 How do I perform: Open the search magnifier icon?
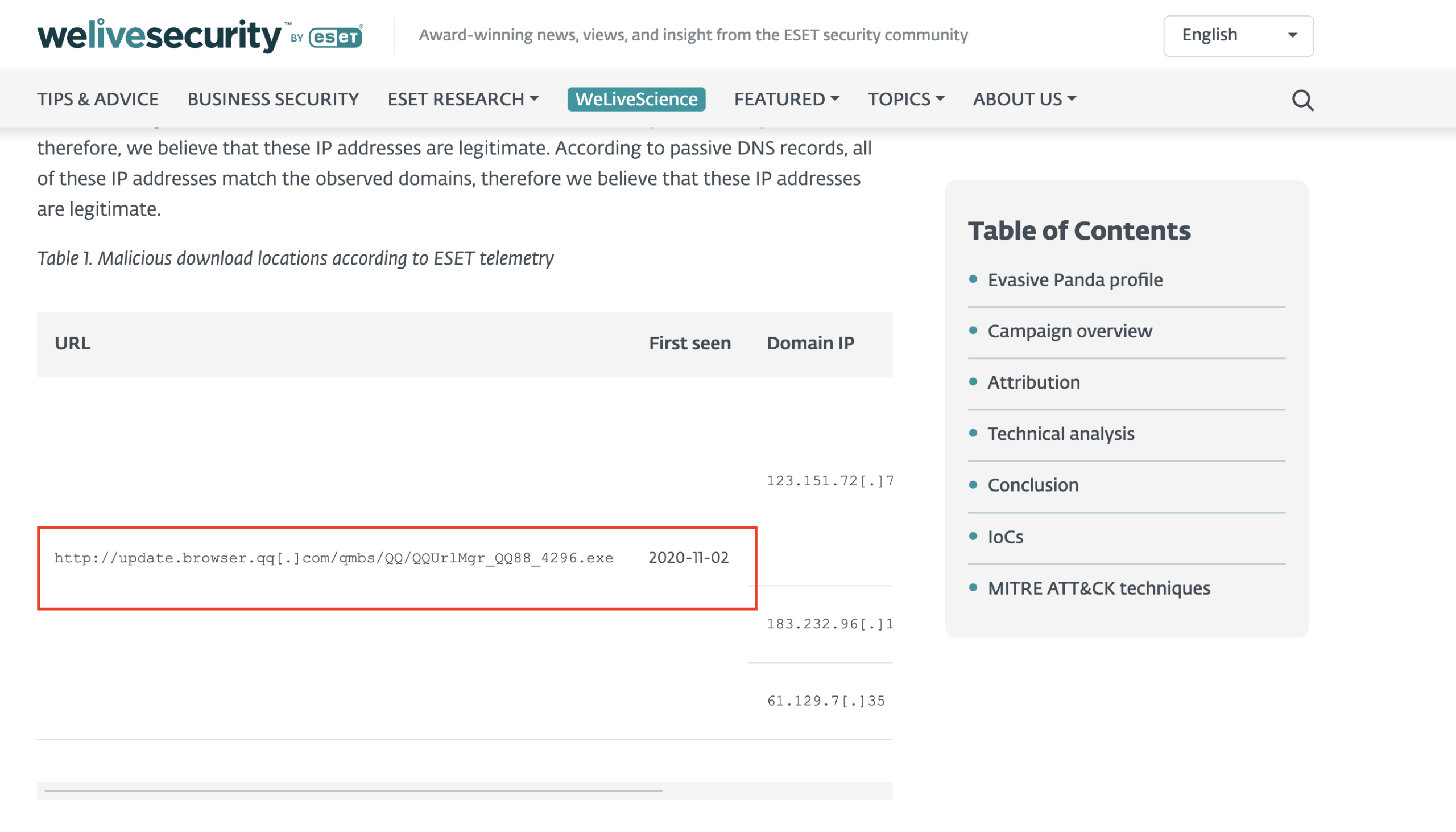coord(1302,100)
